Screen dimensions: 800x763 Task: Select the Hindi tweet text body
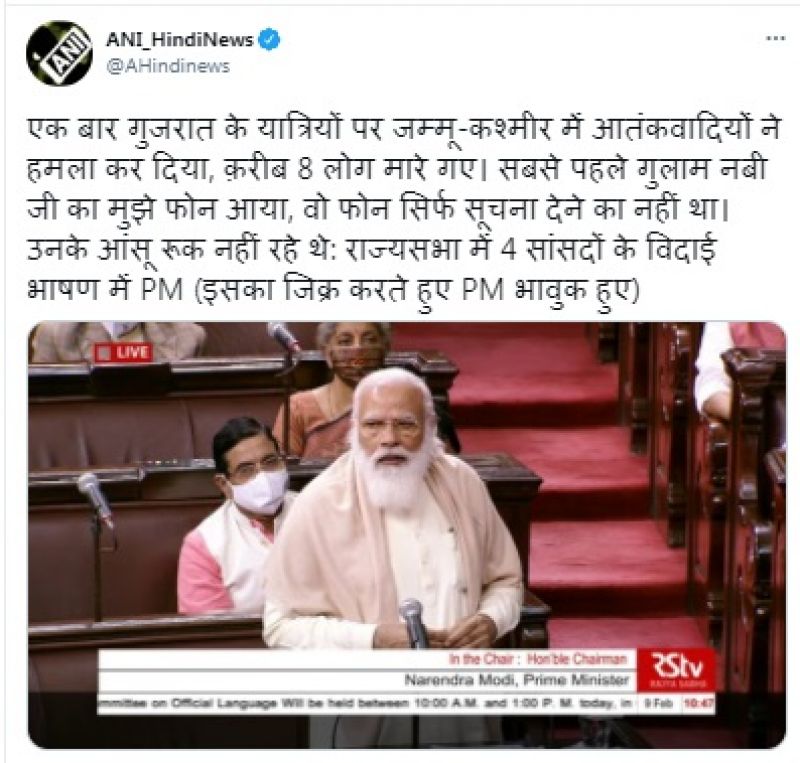tap(403, 209)
